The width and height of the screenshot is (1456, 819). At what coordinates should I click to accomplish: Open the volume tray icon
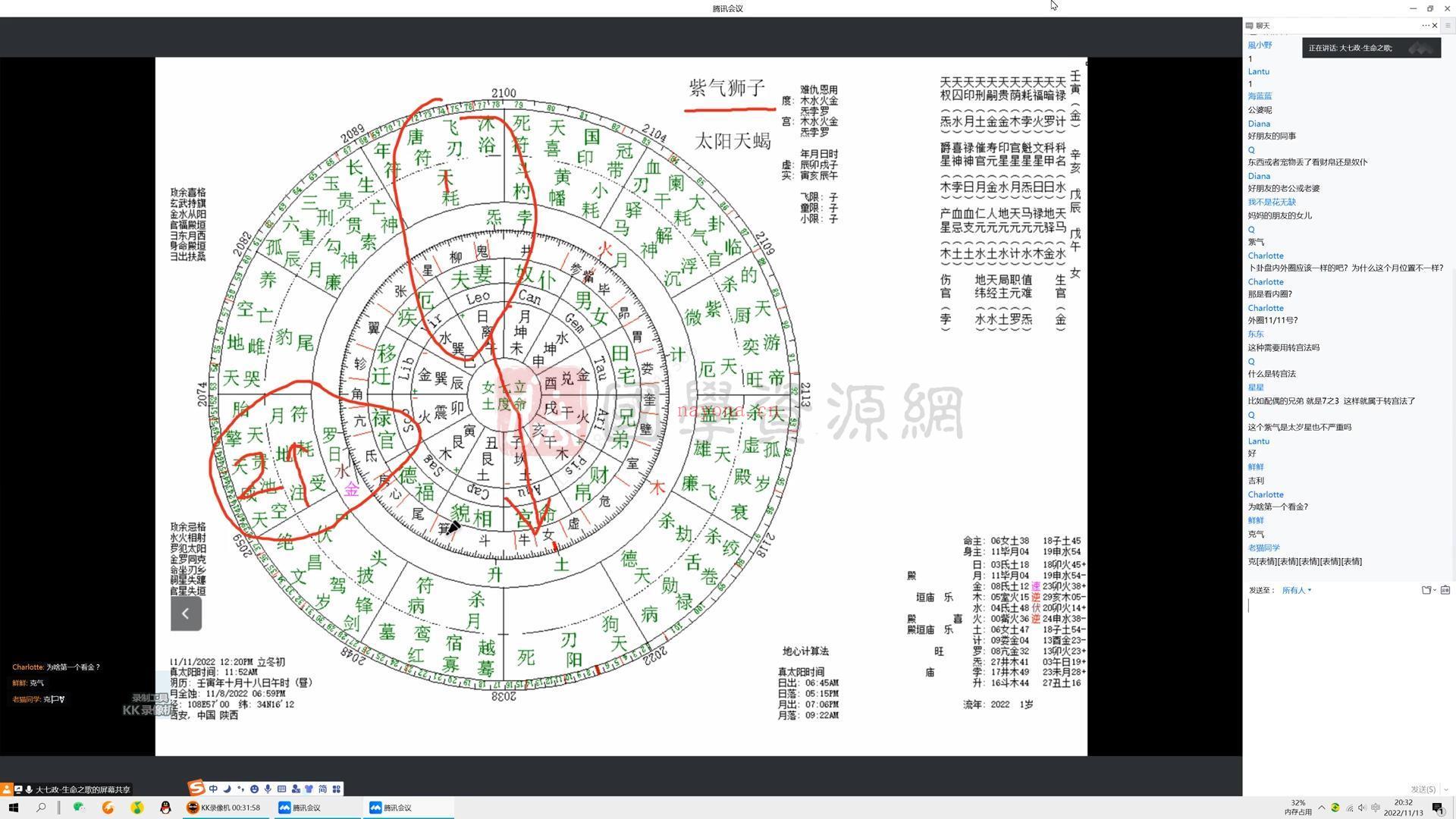tap(1362, 808)
